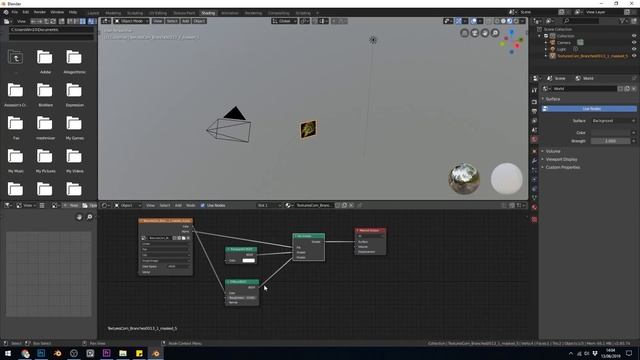Screen dimensions: 640x360
Task: Open the Global transform orientation dropdown
Action: point(284,21)
